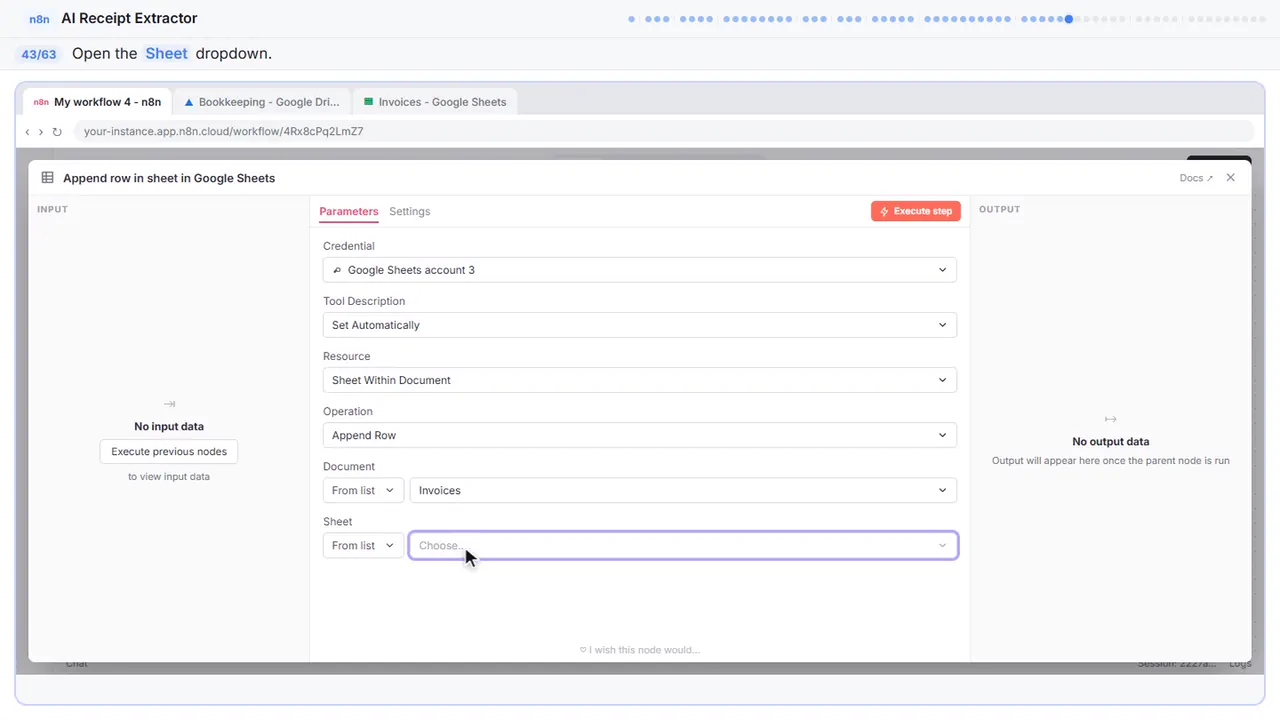This screenshot has height=720, width=1280.
Task: Click the Execute step button
Action: click(x=916, y=211)
